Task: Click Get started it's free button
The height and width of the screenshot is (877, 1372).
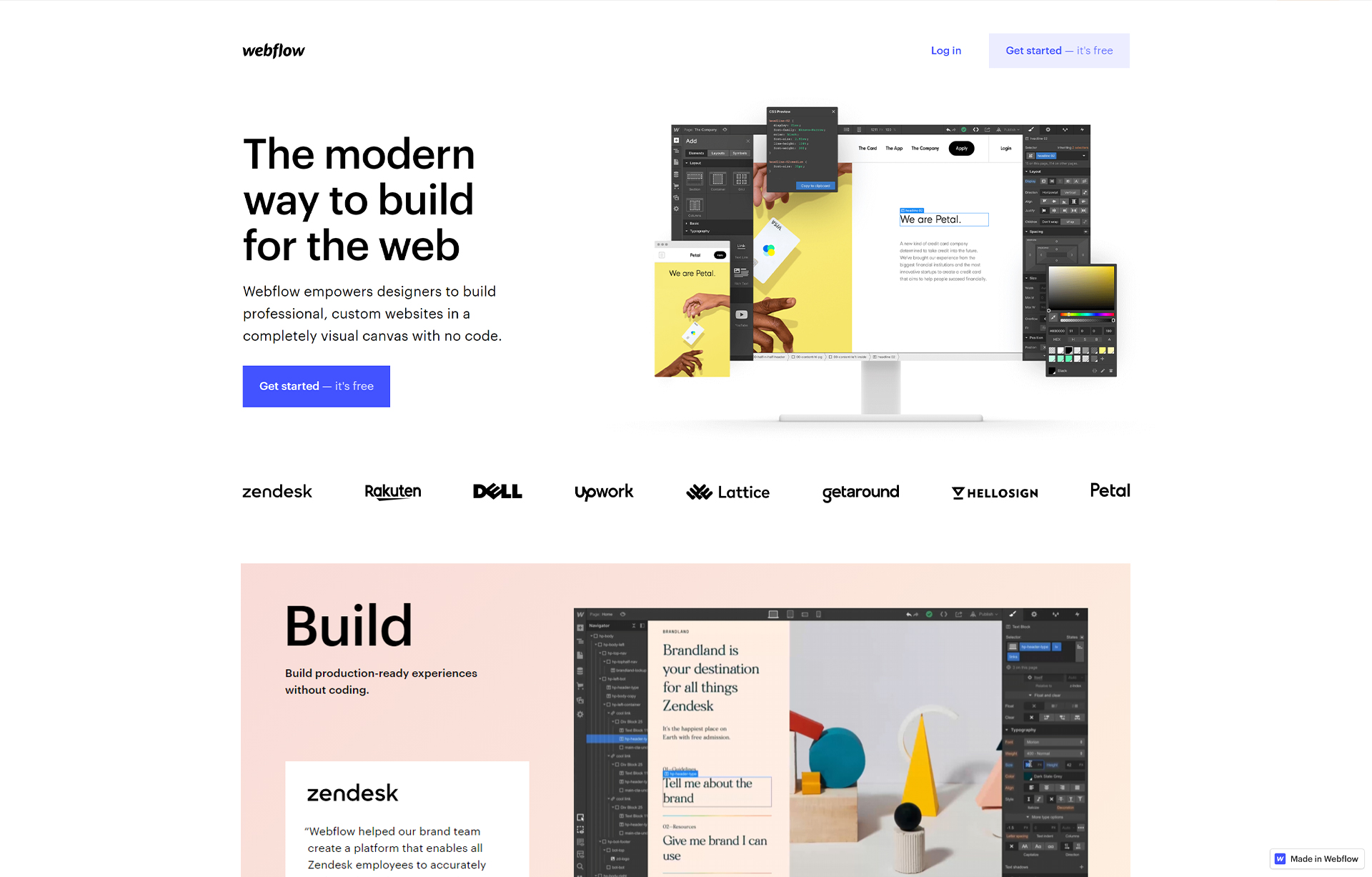Action: 1059,50
